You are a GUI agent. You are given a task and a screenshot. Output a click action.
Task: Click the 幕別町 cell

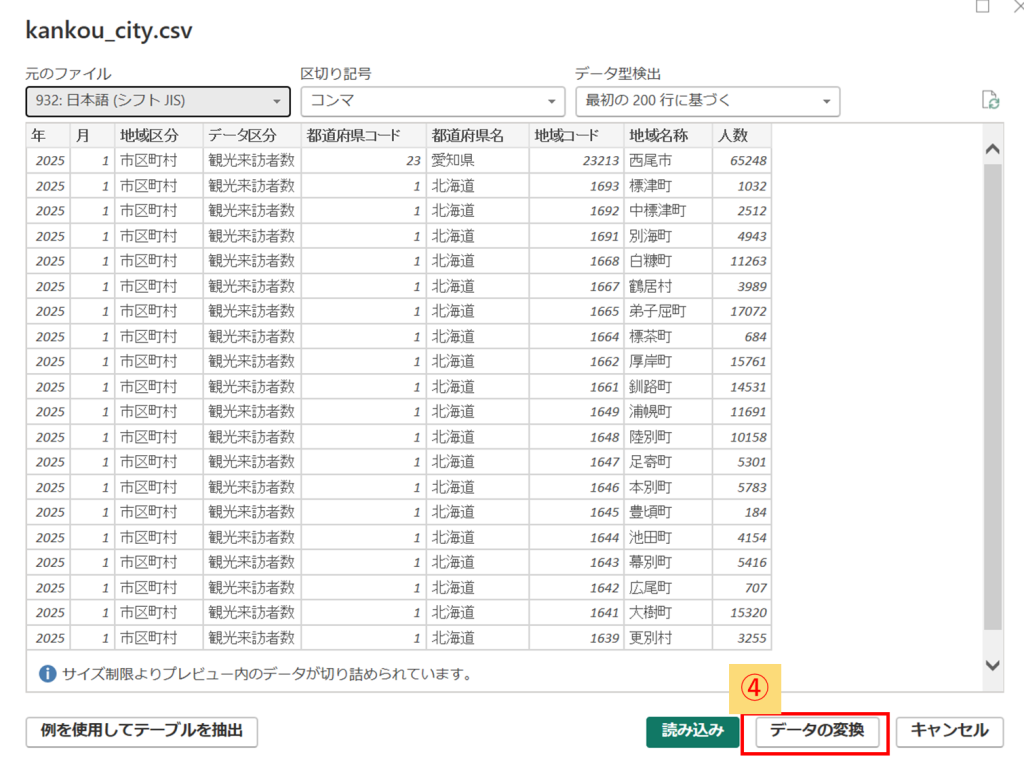(x=668, y=562)
